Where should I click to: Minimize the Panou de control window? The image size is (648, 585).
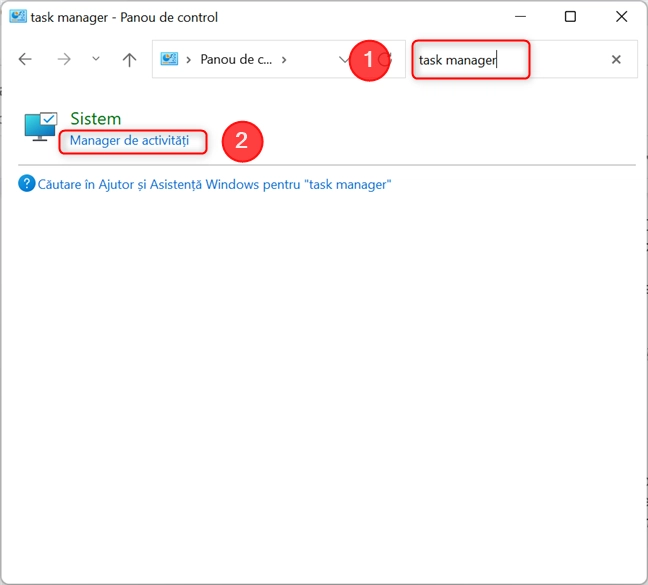click(520, 17)
